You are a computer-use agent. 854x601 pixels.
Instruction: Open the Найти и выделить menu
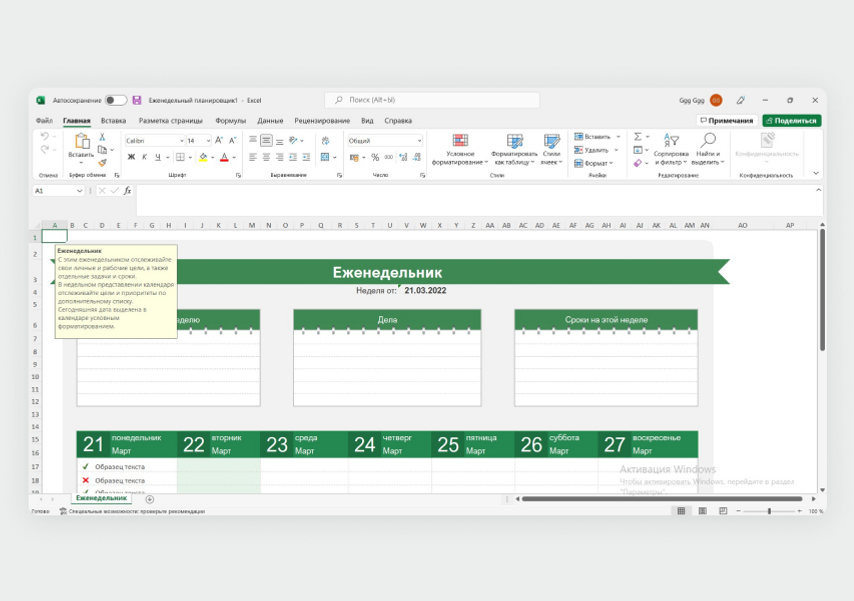click(x=708, y=149)
